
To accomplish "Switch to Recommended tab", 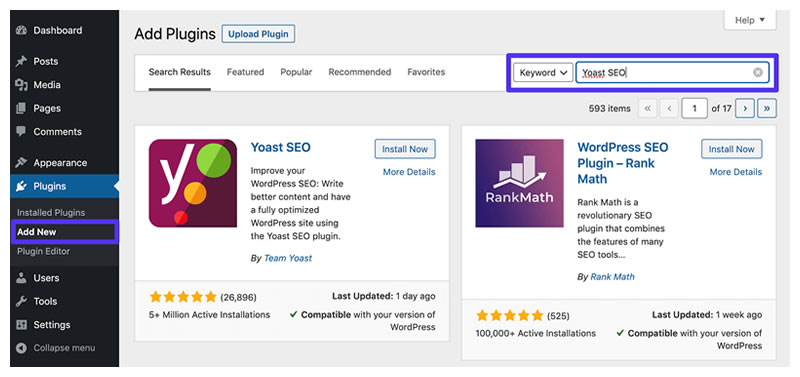I will click(360, 72).
